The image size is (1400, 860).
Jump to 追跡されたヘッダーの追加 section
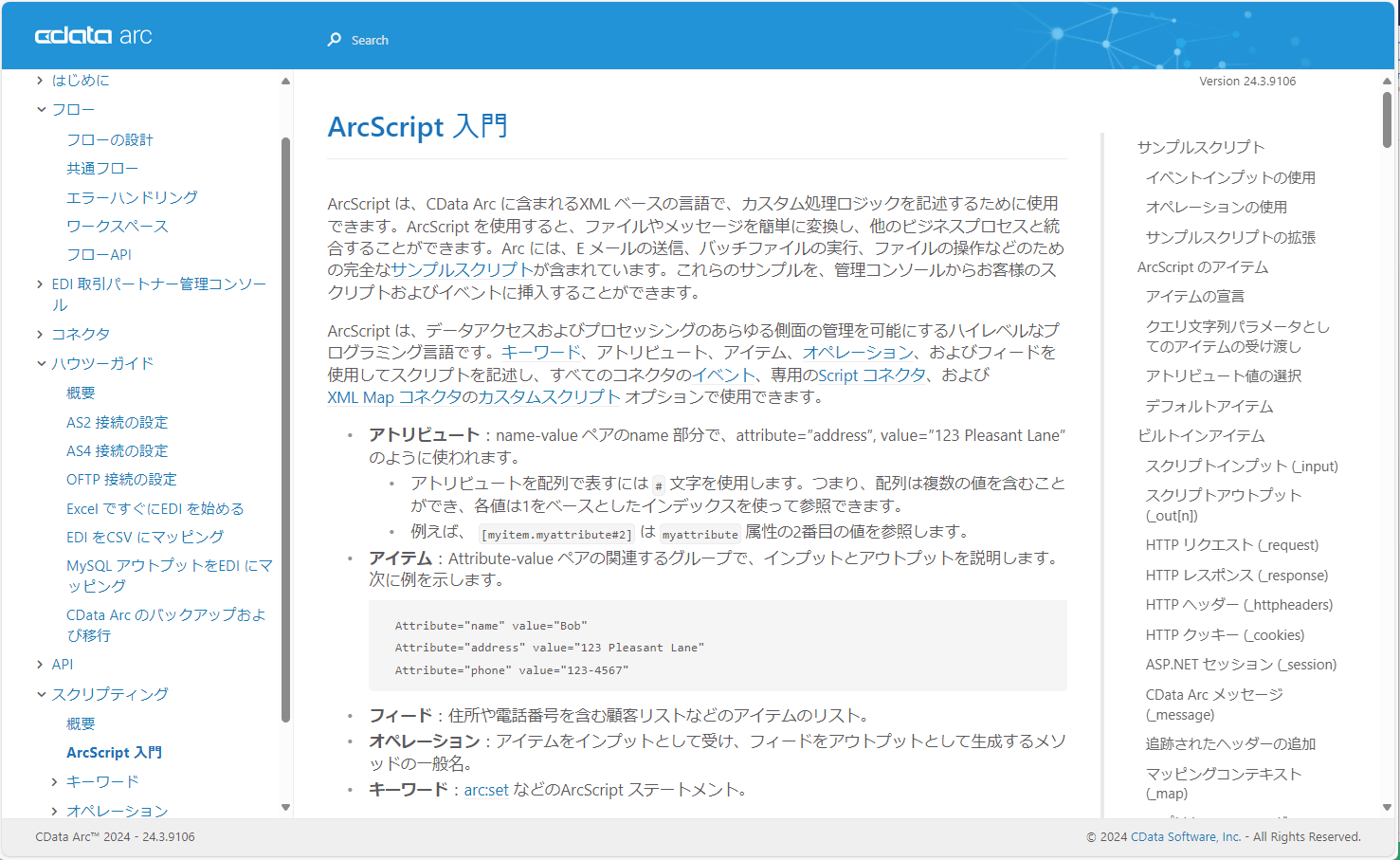(1230, 744)
